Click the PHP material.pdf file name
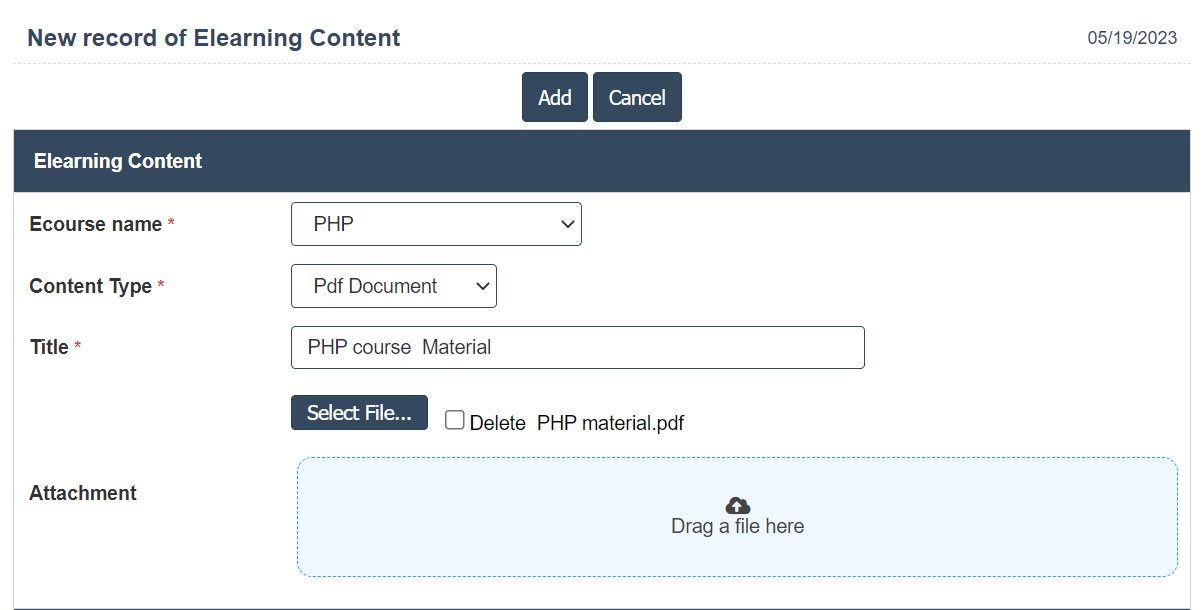Image resolution: width=1204 pixels, height=610 pixels. pyautogui.click(x=610, y=423)
